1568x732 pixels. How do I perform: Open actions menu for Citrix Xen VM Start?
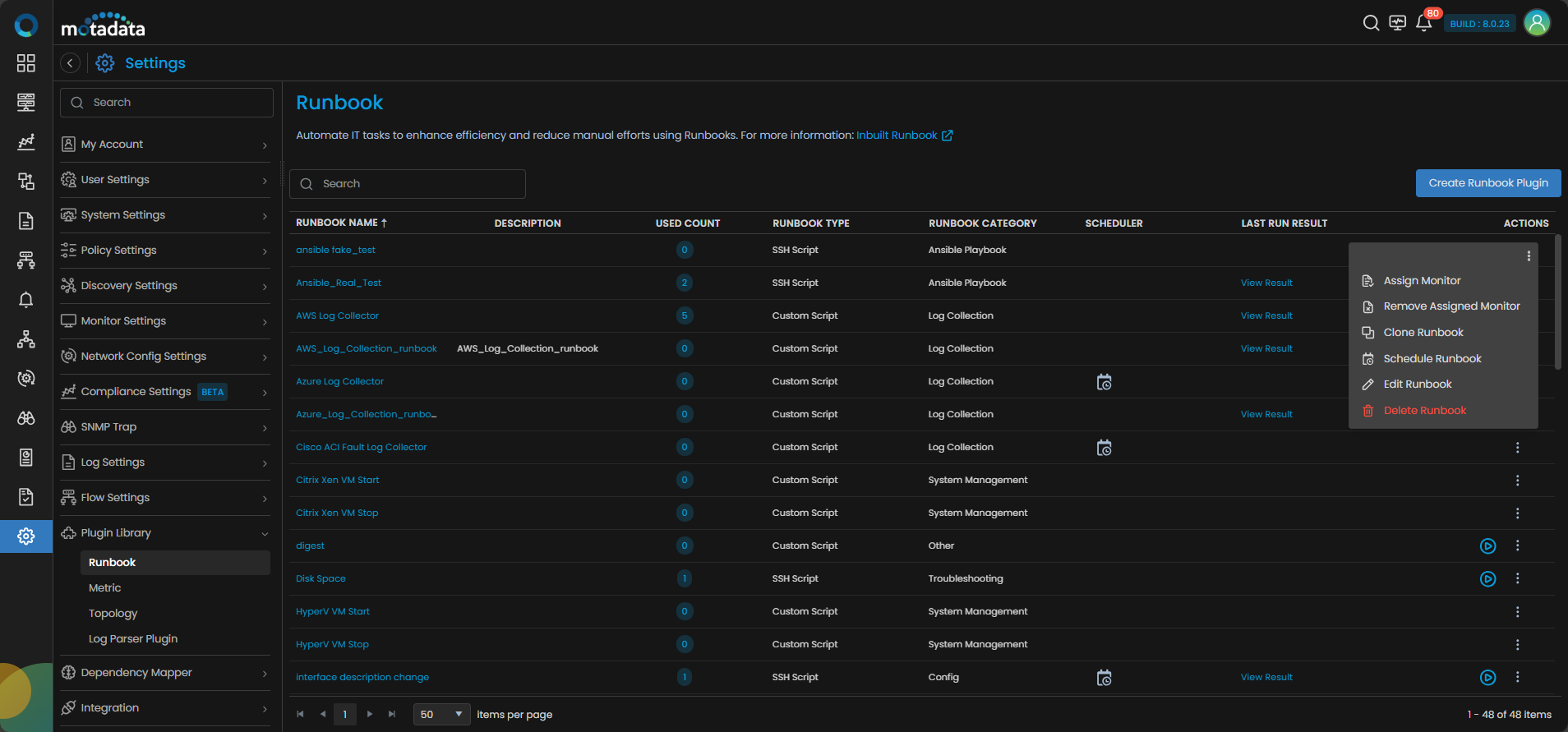pos(1517,481)
